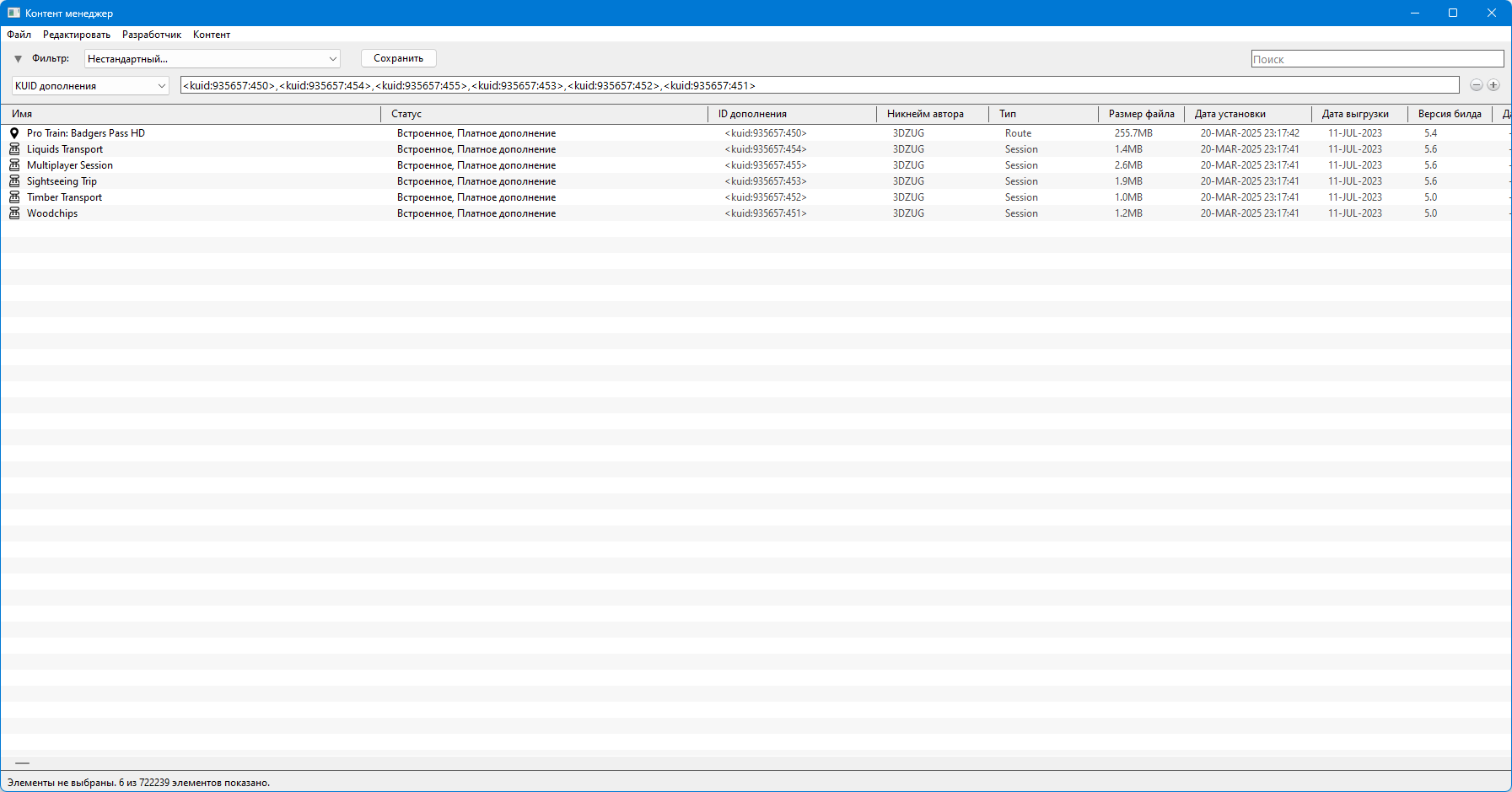Click the 2.6MB file size cell

(x=1128, y=165)
